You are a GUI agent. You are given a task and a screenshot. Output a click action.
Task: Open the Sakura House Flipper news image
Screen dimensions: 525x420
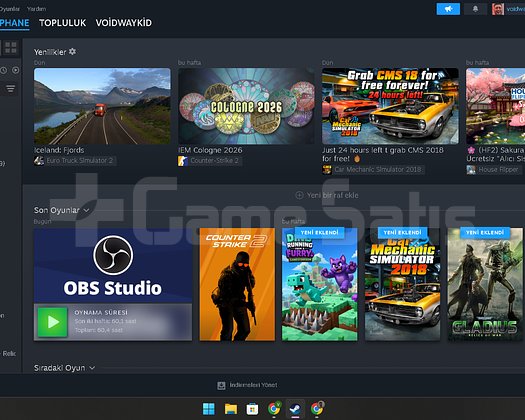click(496, 106)
